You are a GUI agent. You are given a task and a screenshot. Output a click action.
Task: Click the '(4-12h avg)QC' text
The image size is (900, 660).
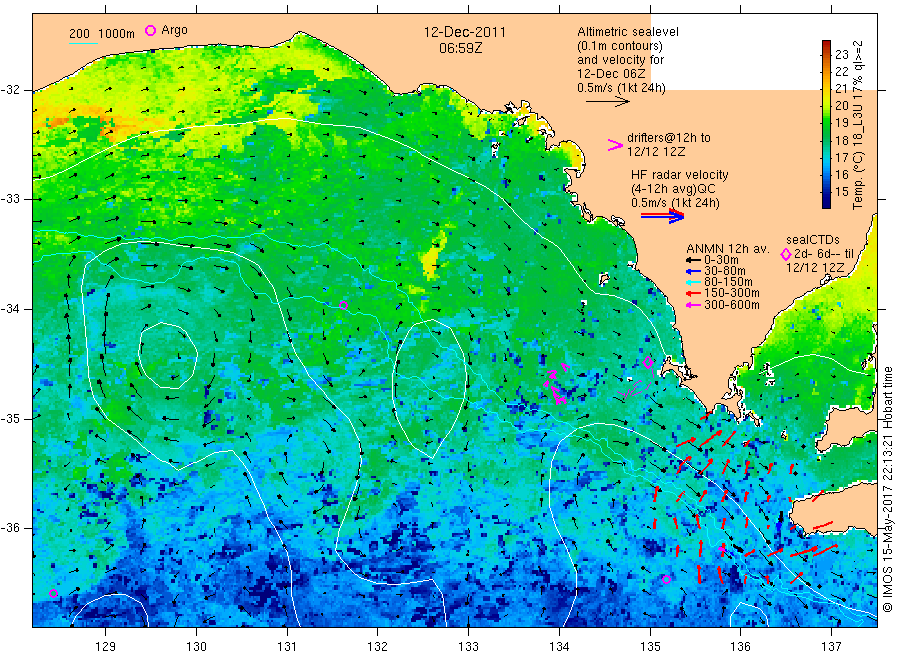[673, 189]
